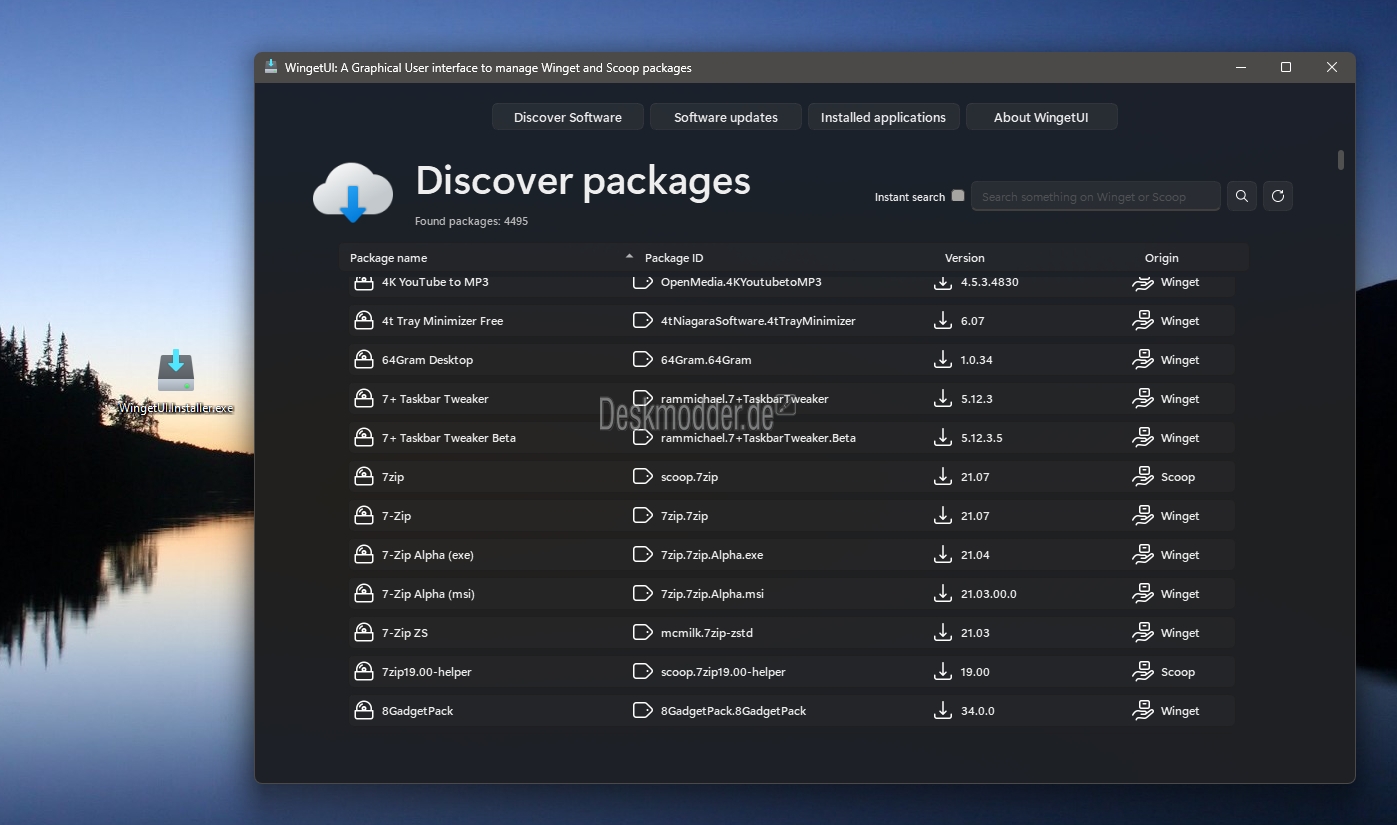Click the ID tag icon for 7zip.7zip.Alpha.msi

point(643,593)
